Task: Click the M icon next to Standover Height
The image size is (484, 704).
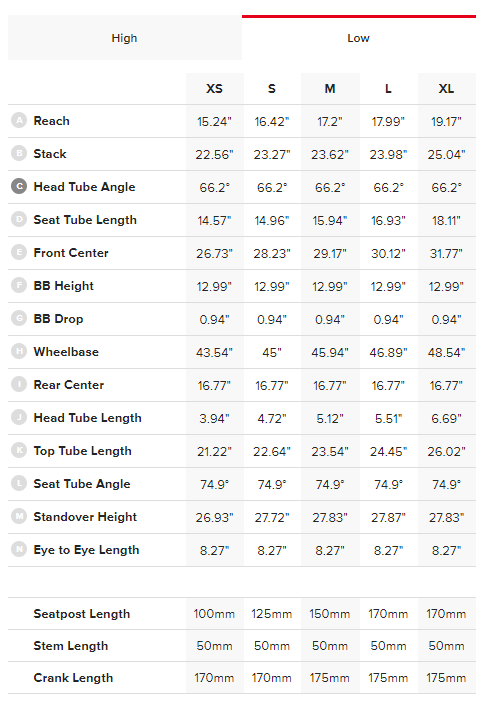Action: click(x=19, y=517)
